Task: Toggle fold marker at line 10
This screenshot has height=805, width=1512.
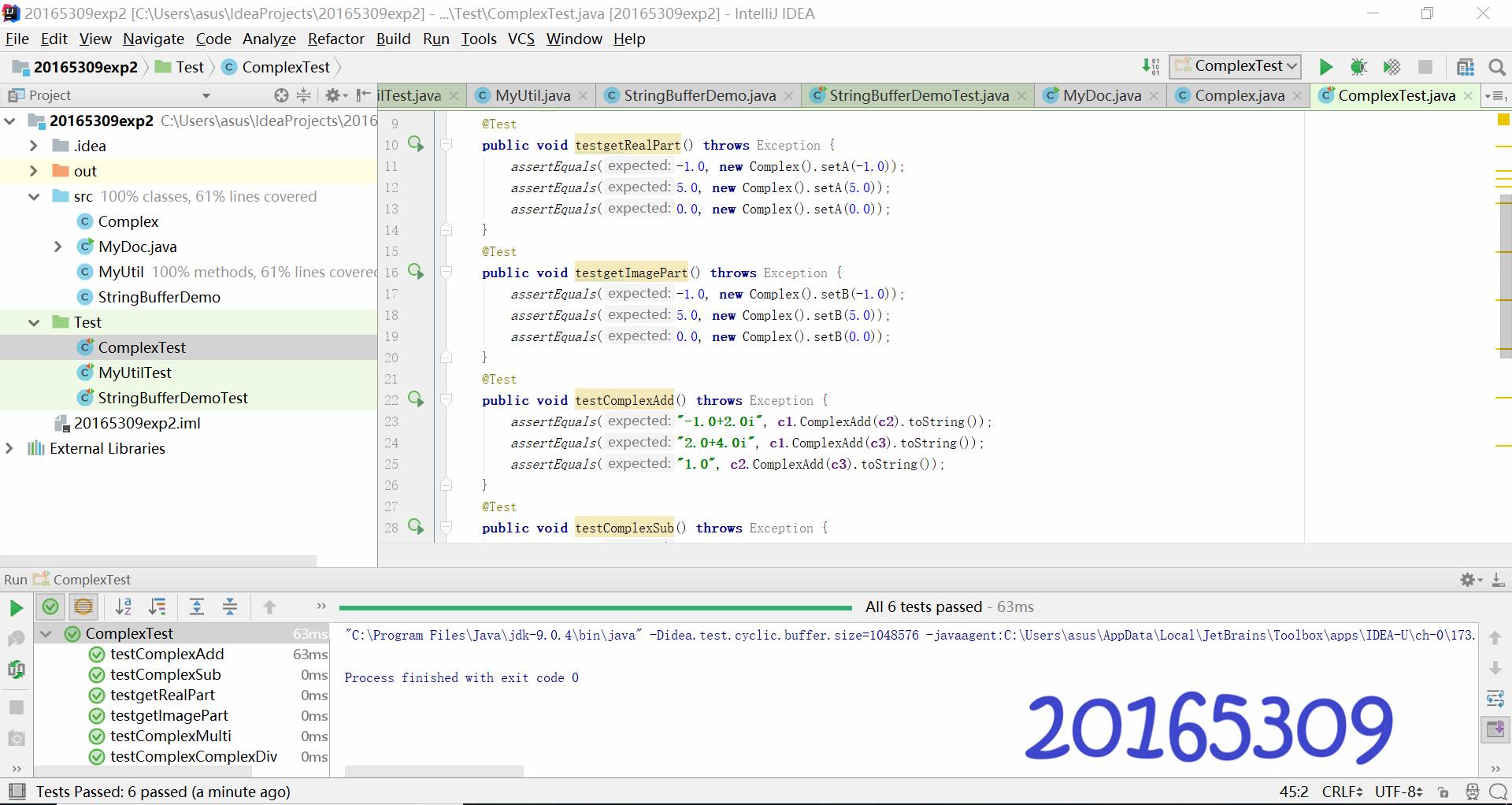Action: 447,144
